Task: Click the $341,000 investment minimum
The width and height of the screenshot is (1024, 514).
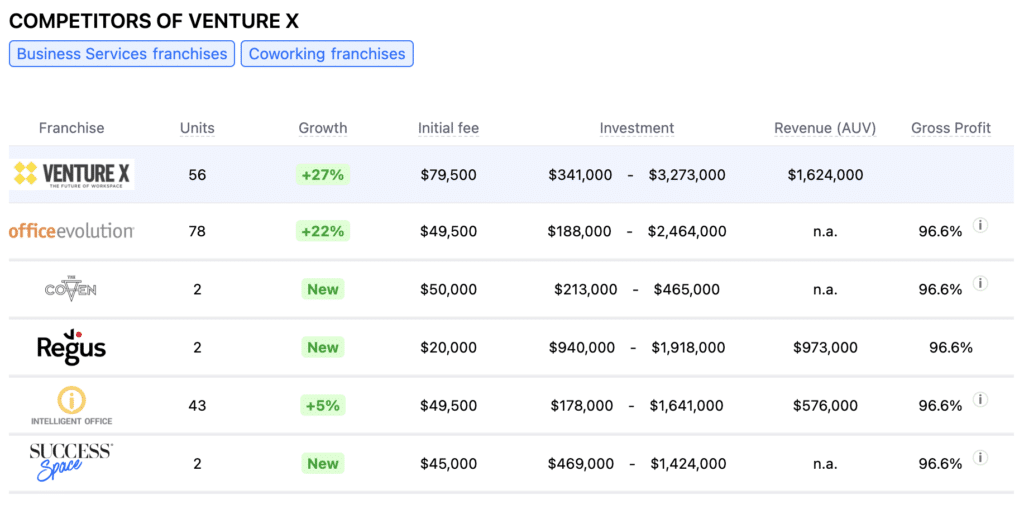Action: click(580, 174)
